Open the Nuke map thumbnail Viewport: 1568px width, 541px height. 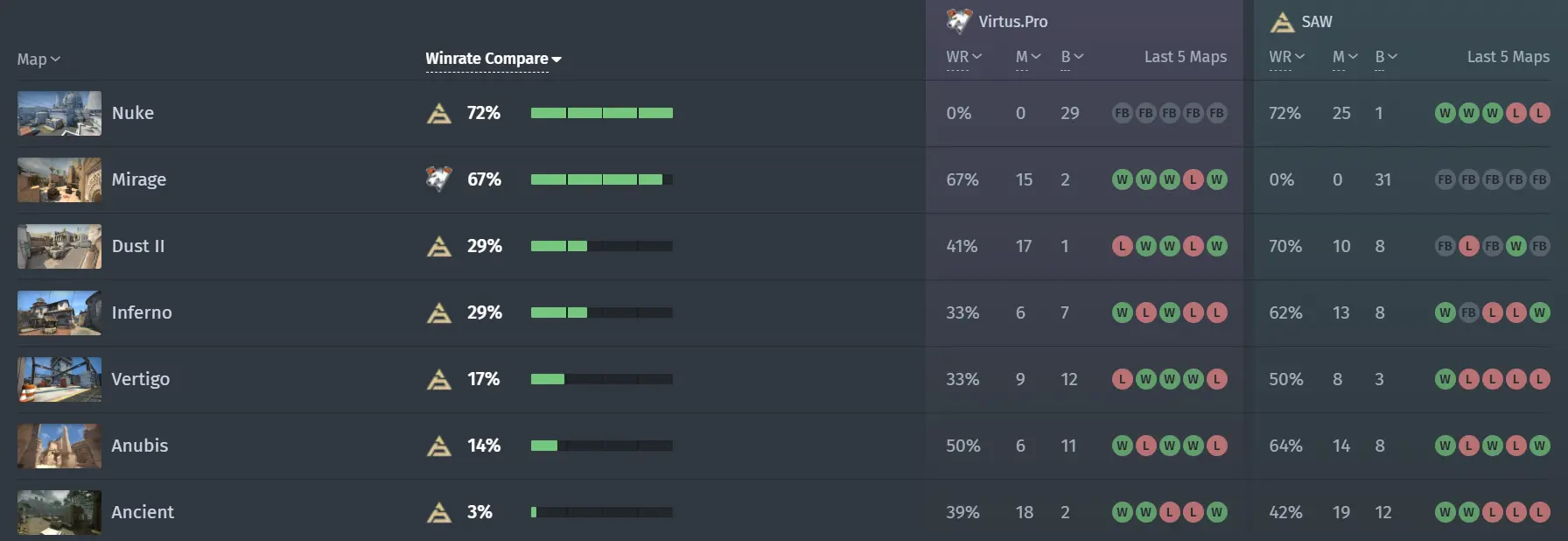(x=59, y=113)
